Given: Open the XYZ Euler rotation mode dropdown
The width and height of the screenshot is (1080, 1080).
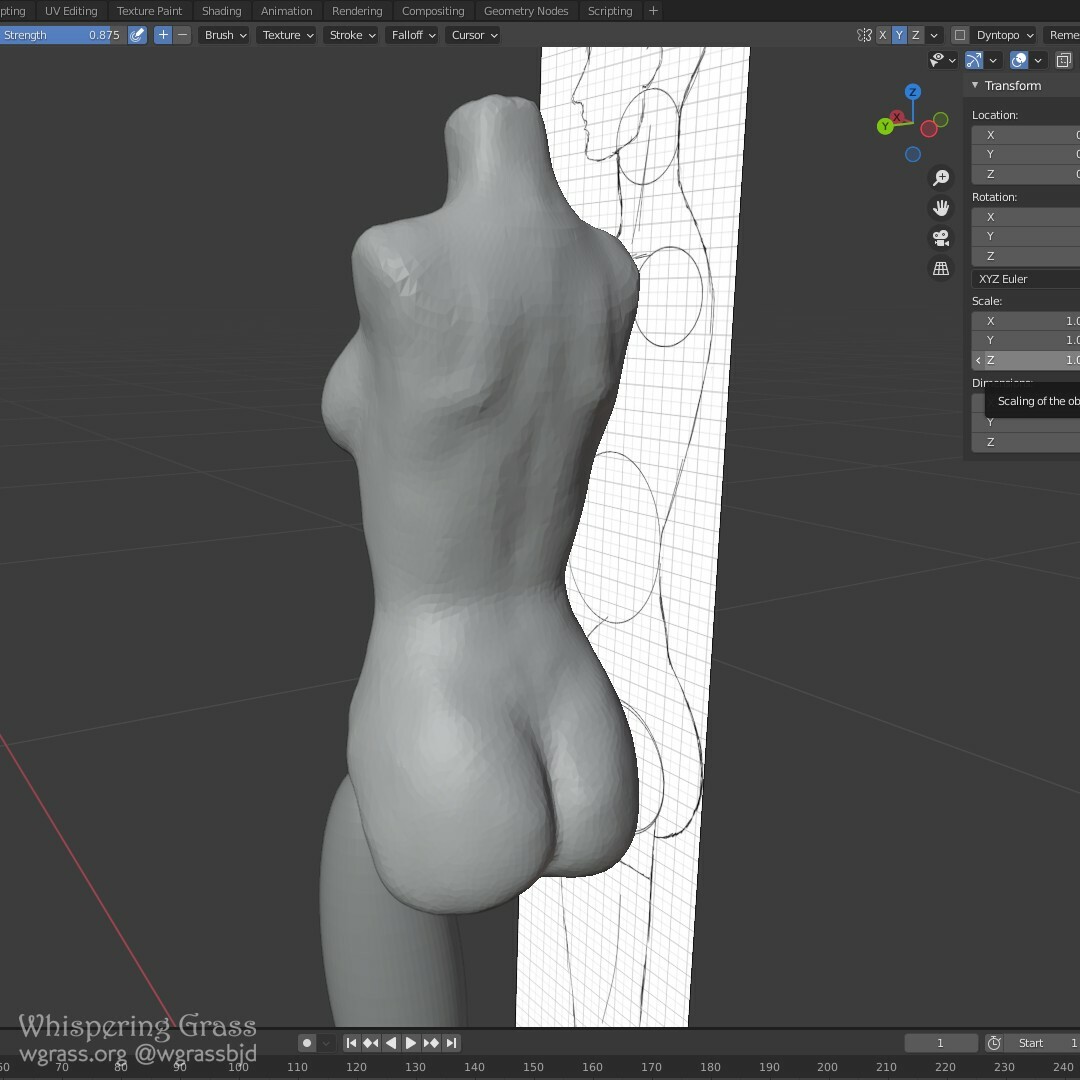Looking at the screenshot, I should (x=1026, y=279).
